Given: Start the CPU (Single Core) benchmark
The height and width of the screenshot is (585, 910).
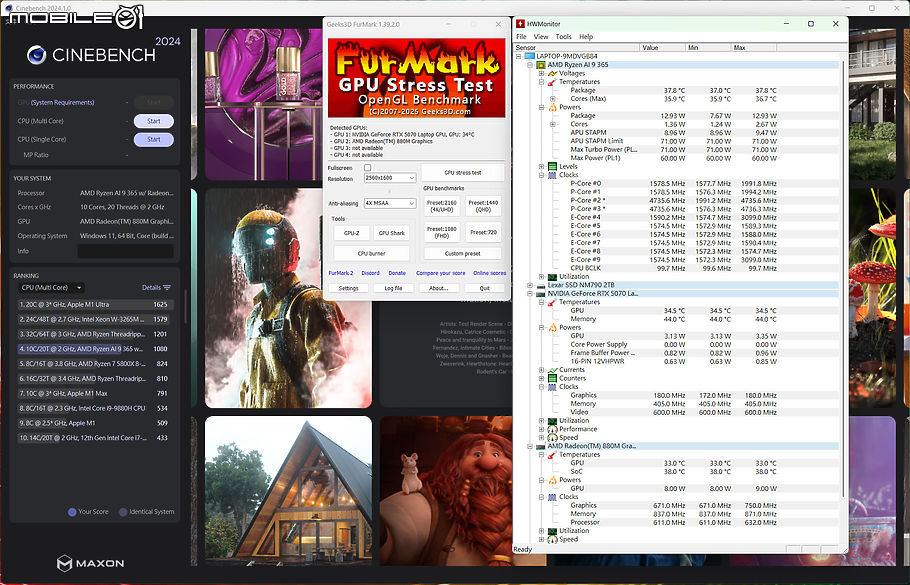Looking at the screenshot, I should [154, 139].
